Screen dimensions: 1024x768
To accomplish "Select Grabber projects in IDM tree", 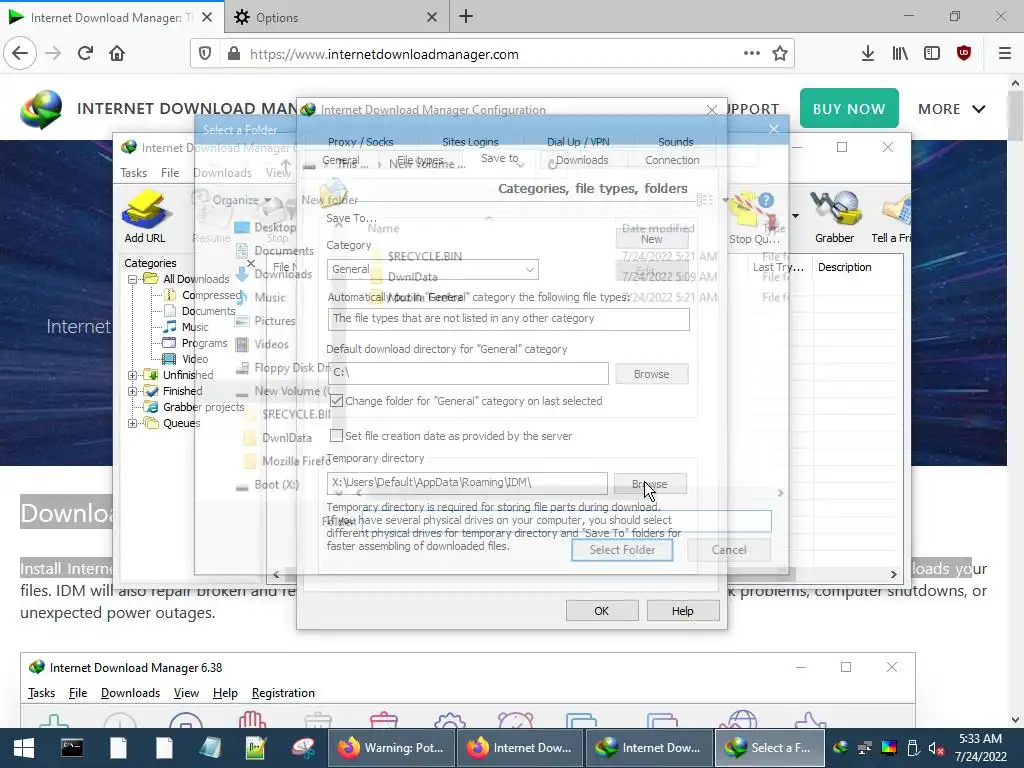I will (203, 407).
